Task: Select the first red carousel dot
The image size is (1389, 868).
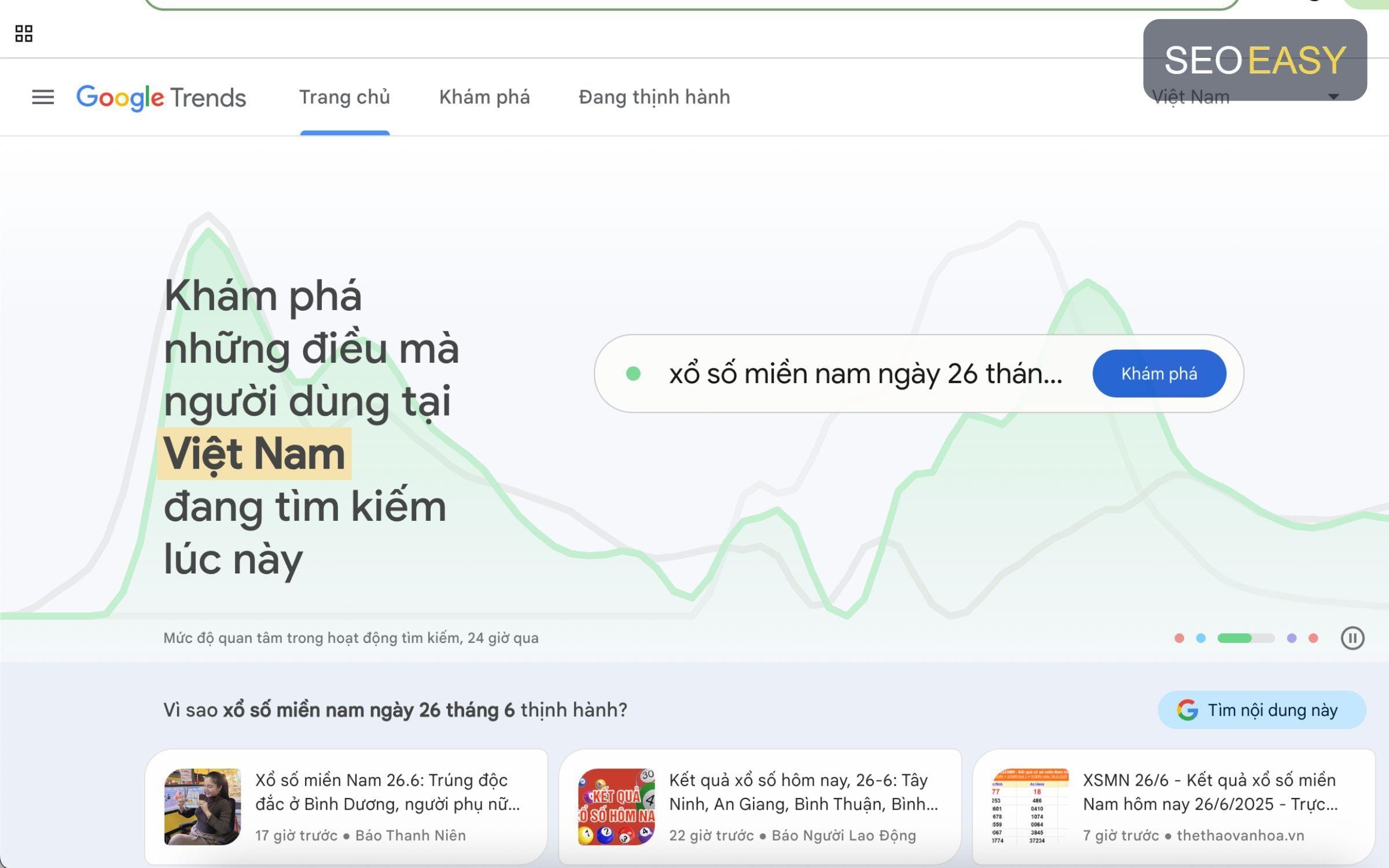Action: tap(1179, 638)
